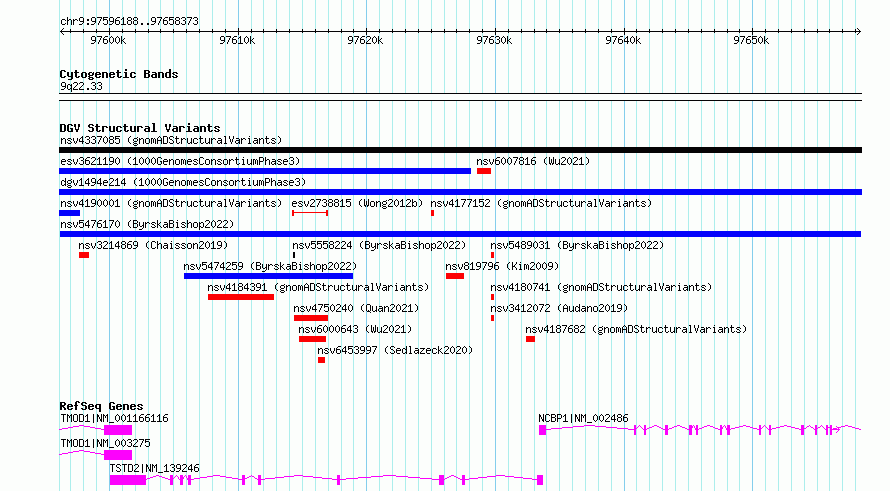Screen dimensions: 890x491
Task: Open nsv5489031 (ByrskaBishop2022) label
Action: [x=577, y=245]
